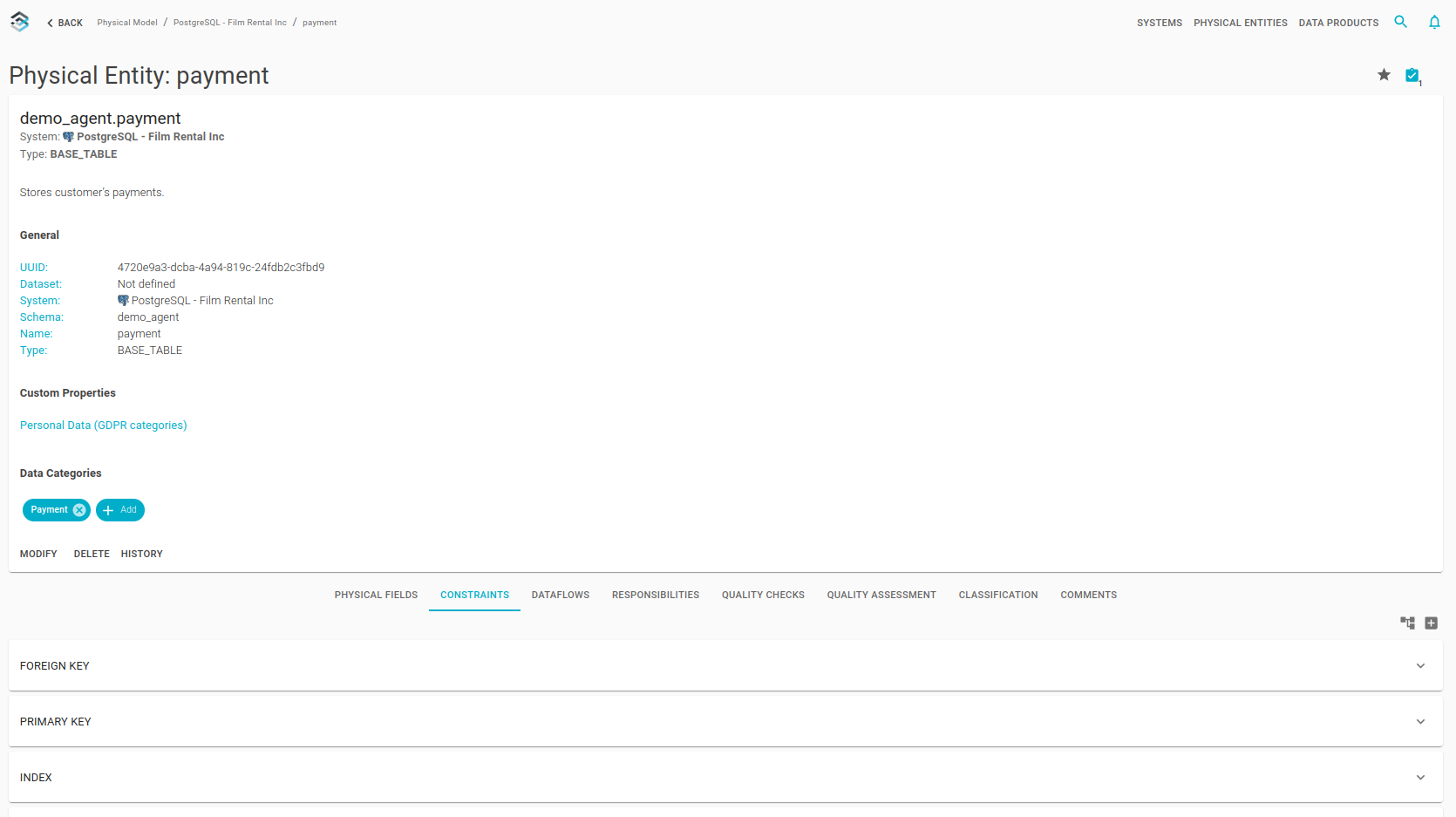This screenshot has height=817, width=1456.
Task: Switch to QUALITY ASSESSMENT tab
Action: tap(881, 595)
